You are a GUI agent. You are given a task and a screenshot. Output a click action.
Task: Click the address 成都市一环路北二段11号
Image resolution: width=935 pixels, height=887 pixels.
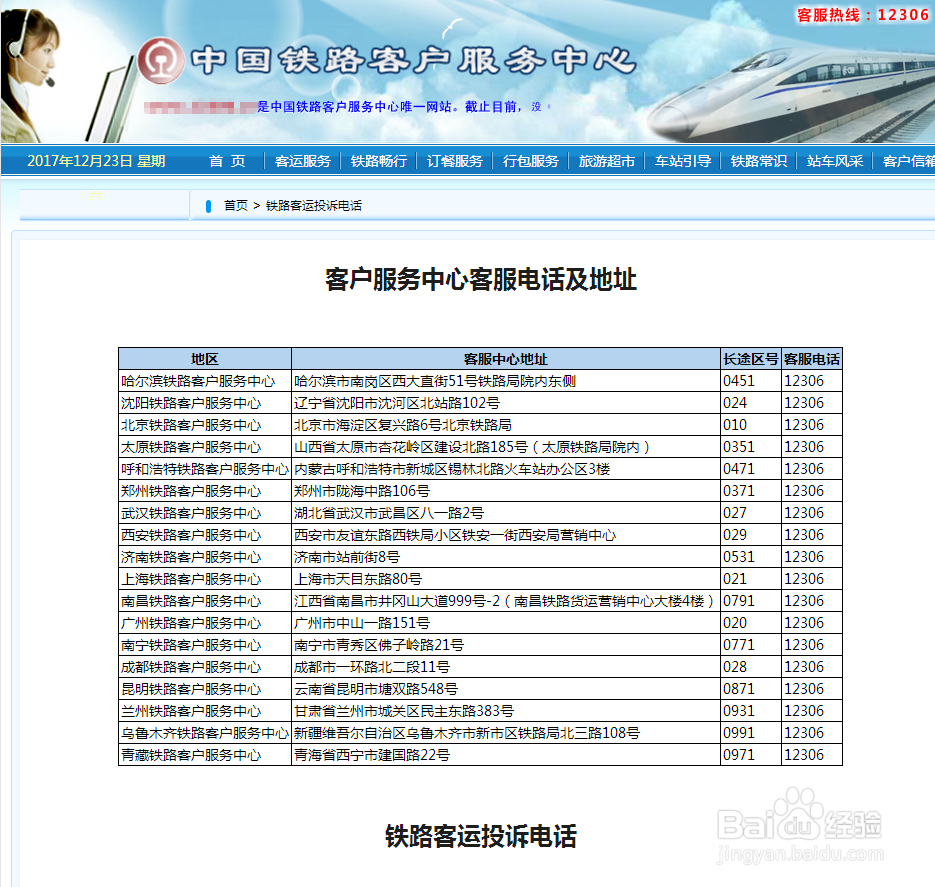coord(372,668)
